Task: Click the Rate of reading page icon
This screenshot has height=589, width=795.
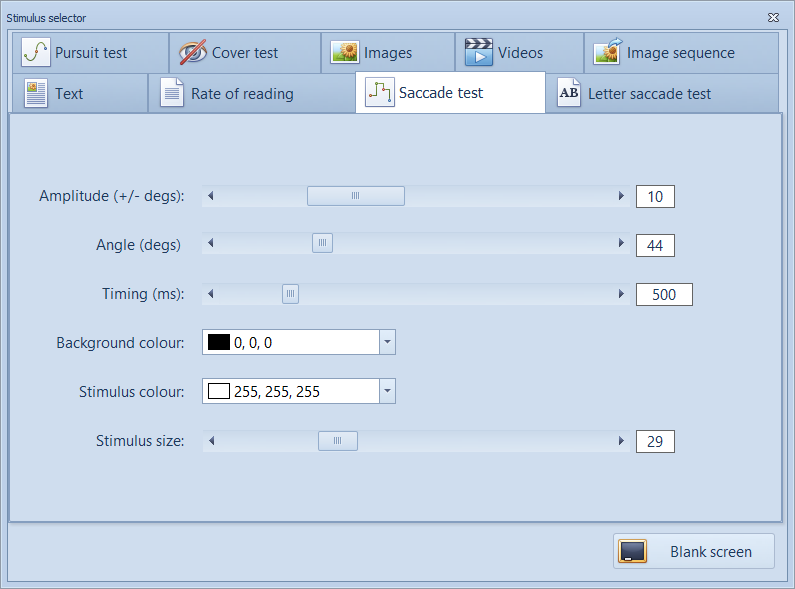Action: [x=173, y=94]
